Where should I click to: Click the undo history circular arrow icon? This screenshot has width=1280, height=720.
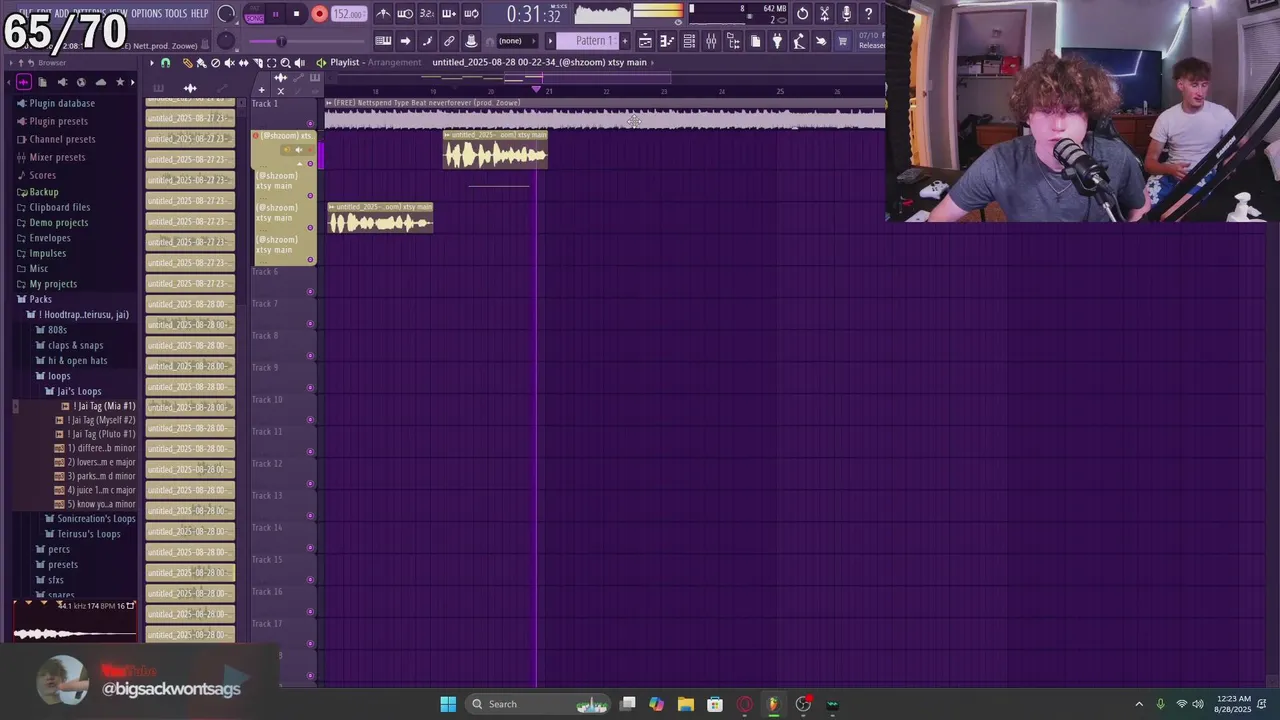click(802, 14)
